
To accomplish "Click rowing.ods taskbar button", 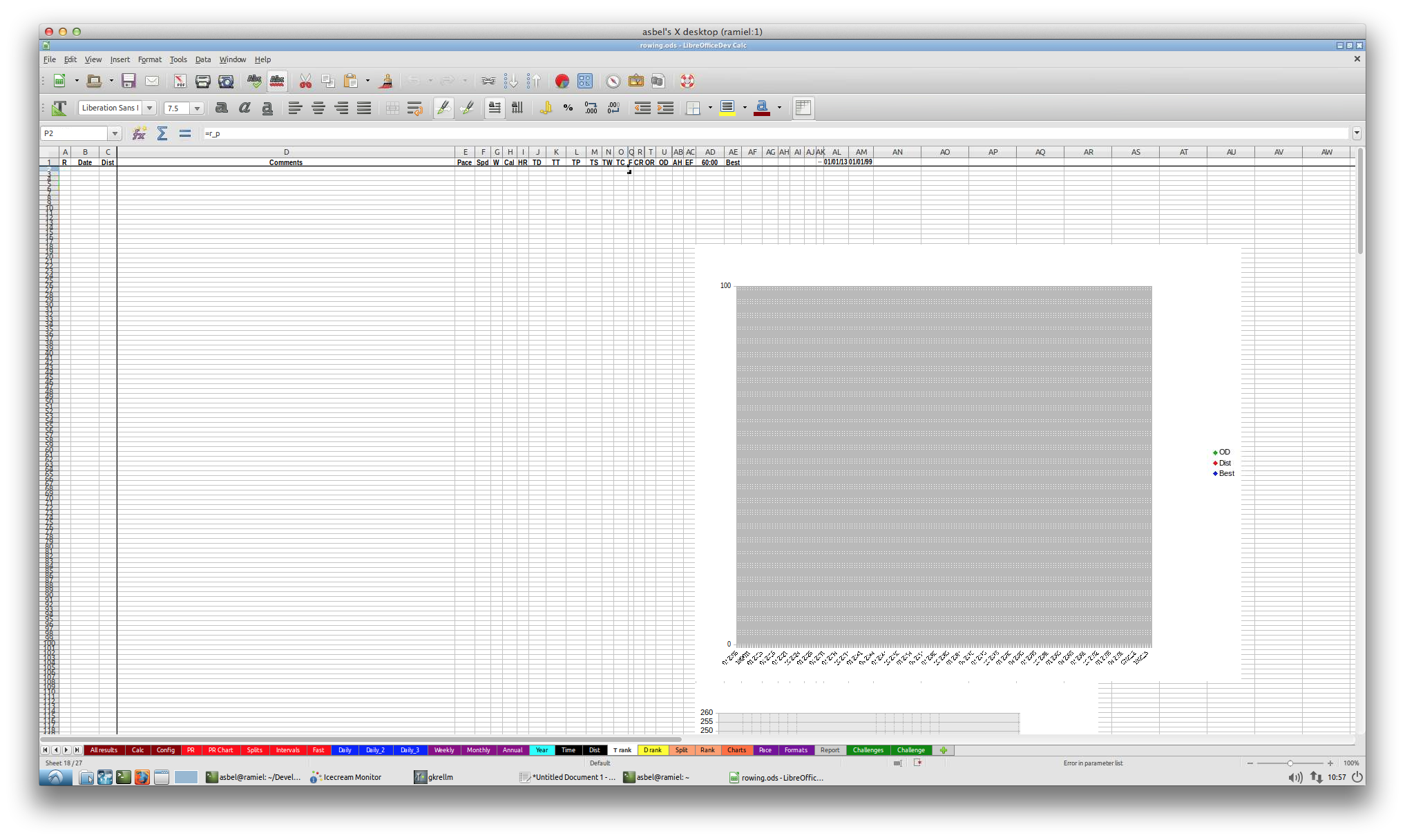I will pyautogui.click(x=776, y=777).
